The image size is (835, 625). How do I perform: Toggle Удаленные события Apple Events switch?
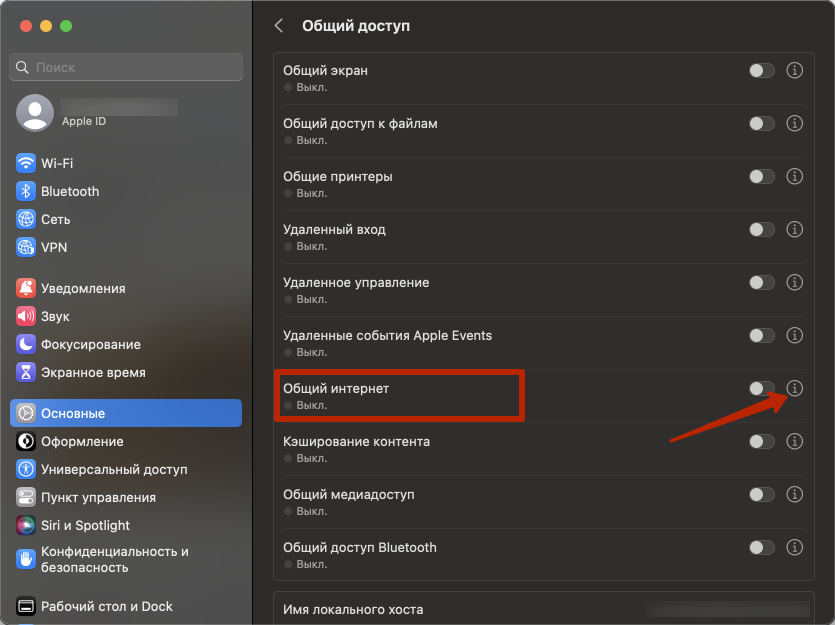[x=762, y=335]
